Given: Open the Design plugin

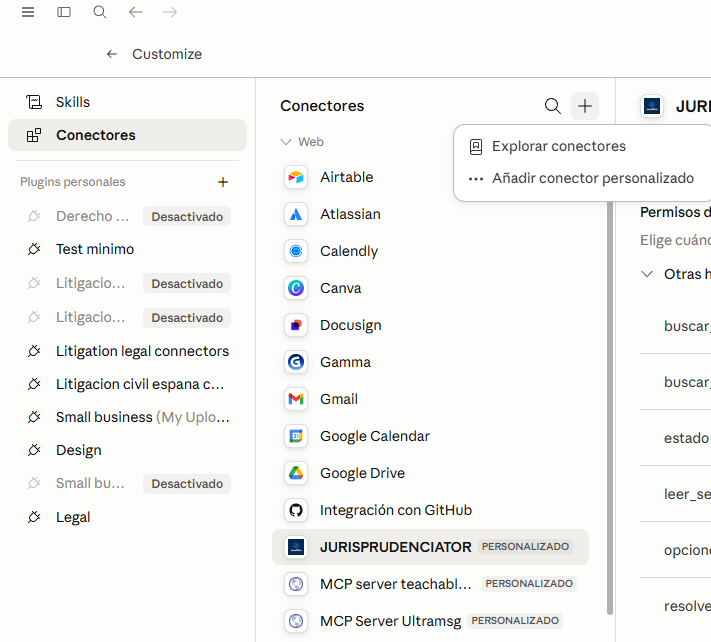Looking at the screenshot, I should [127, 450].
